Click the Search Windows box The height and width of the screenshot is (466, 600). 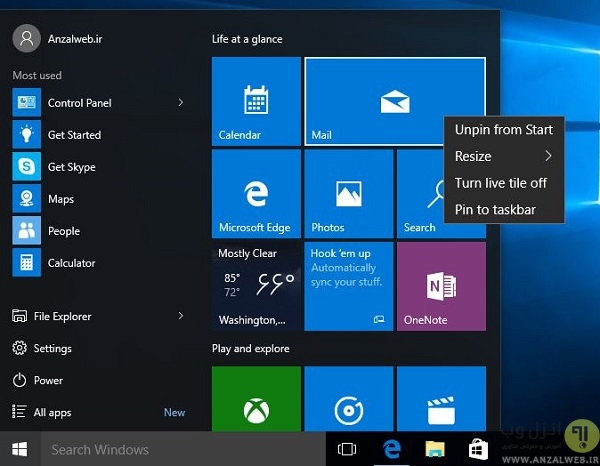[180, 449]
